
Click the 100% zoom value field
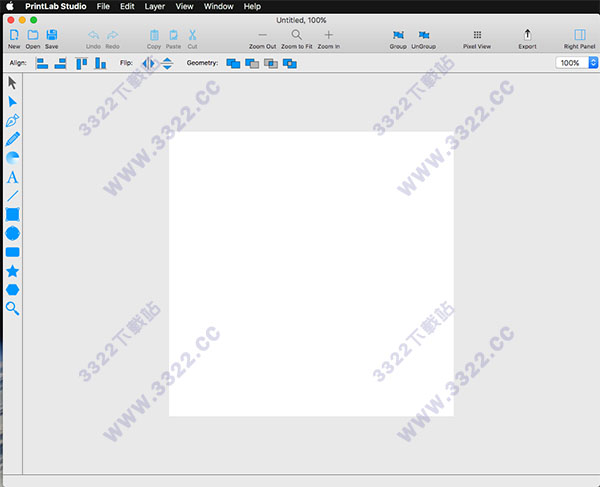pos(572,63)
